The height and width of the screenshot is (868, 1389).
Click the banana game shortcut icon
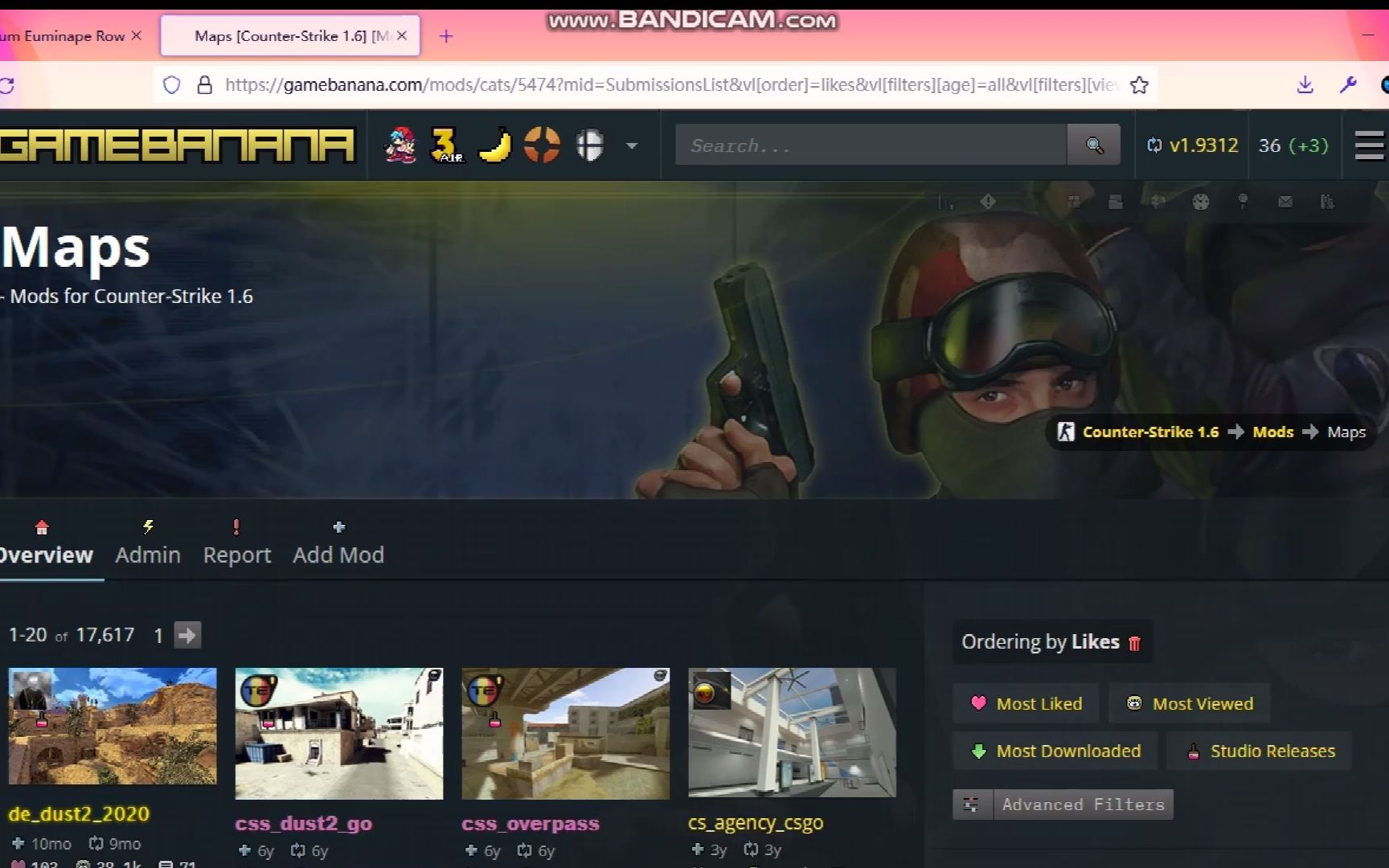click(x=494, y=145)
